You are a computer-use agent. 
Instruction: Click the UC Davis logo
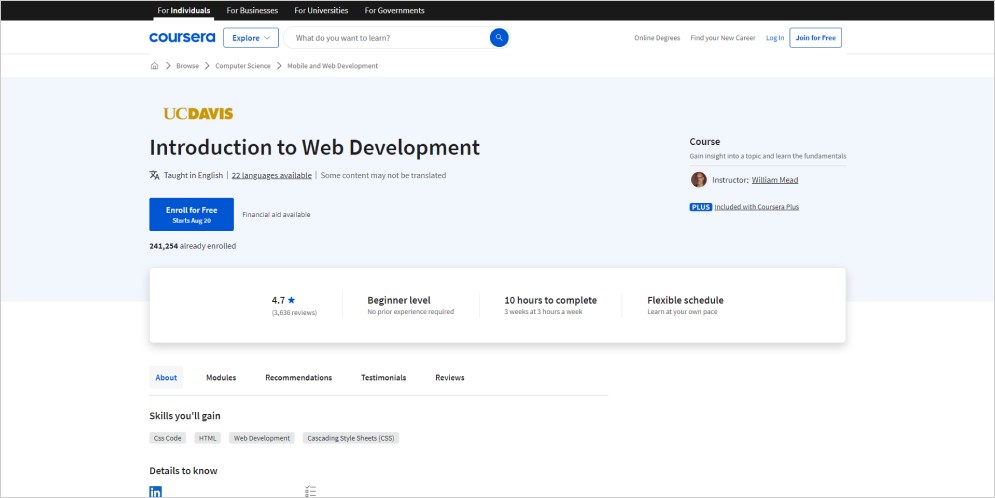click(198, 114)
